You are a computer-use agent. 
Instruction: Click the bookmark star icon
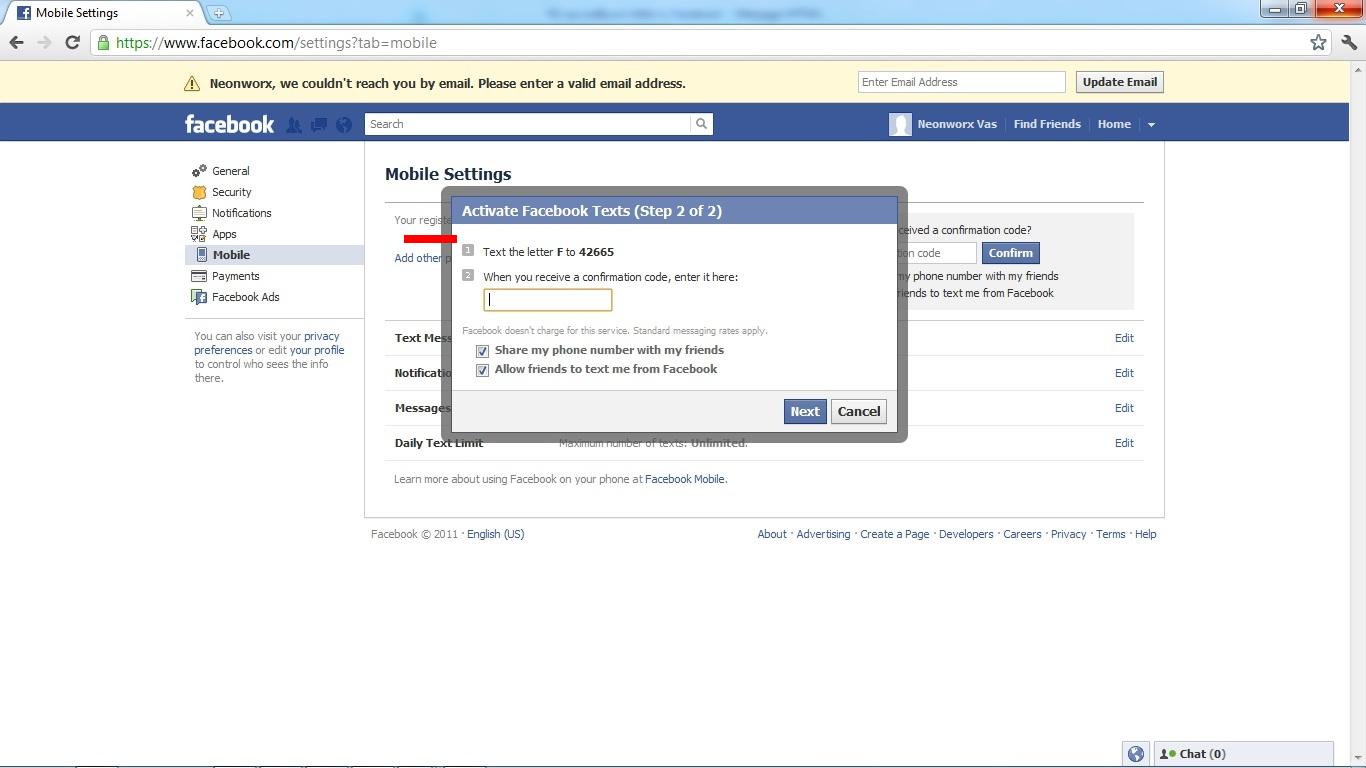click(x=1318, y=42)
